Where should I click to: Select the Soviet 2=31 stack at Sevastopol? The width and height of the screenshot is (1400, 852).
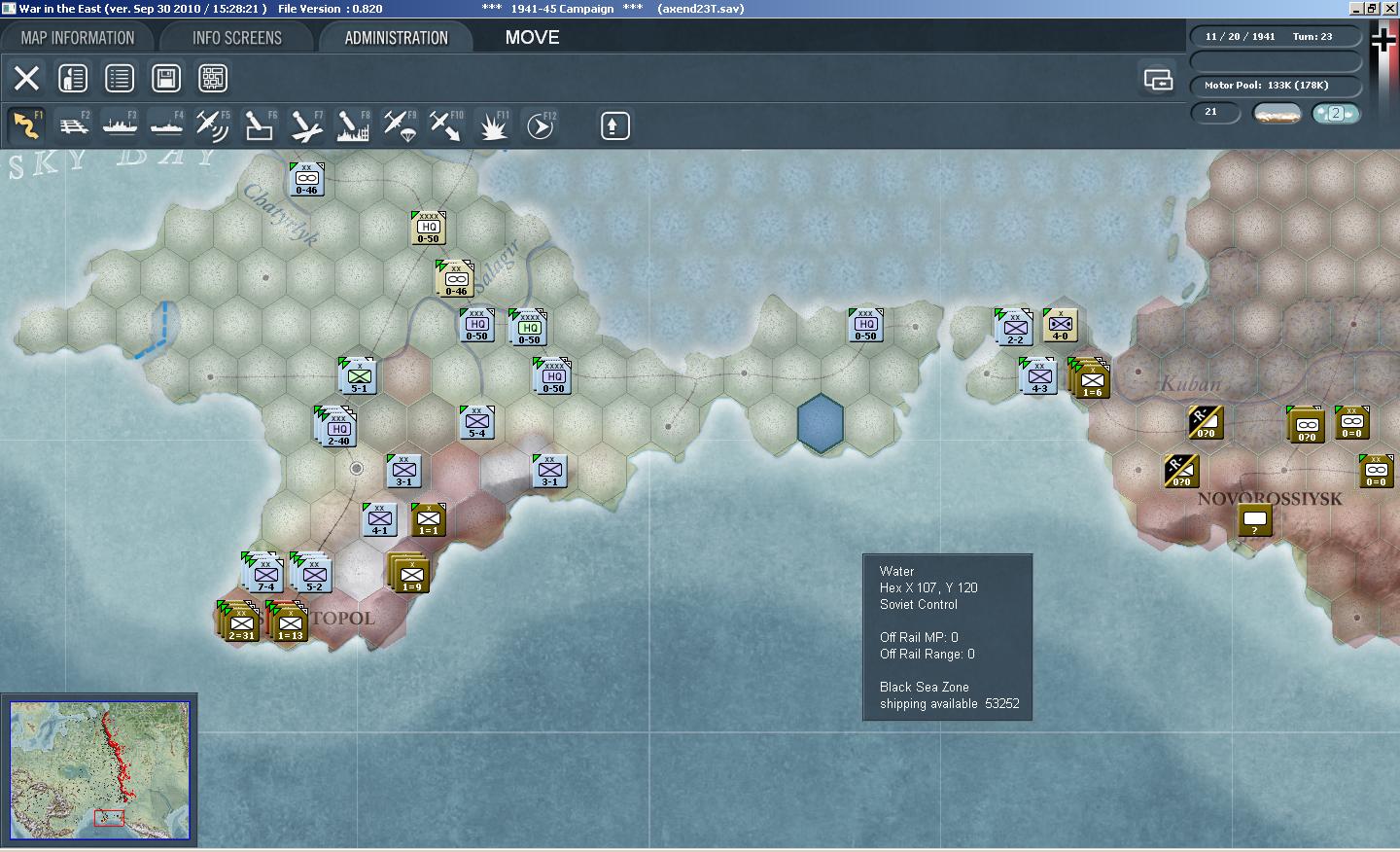click(239, 622)
